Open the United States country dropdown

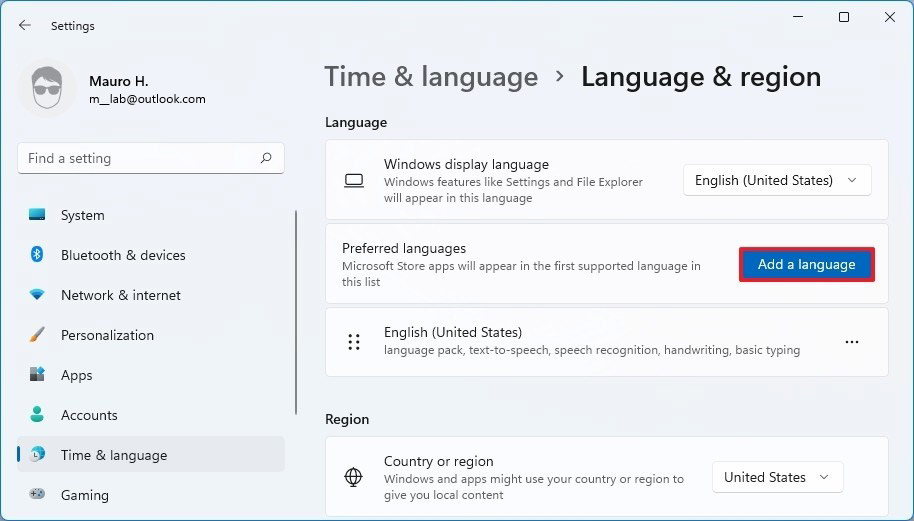tap(778, 477)
